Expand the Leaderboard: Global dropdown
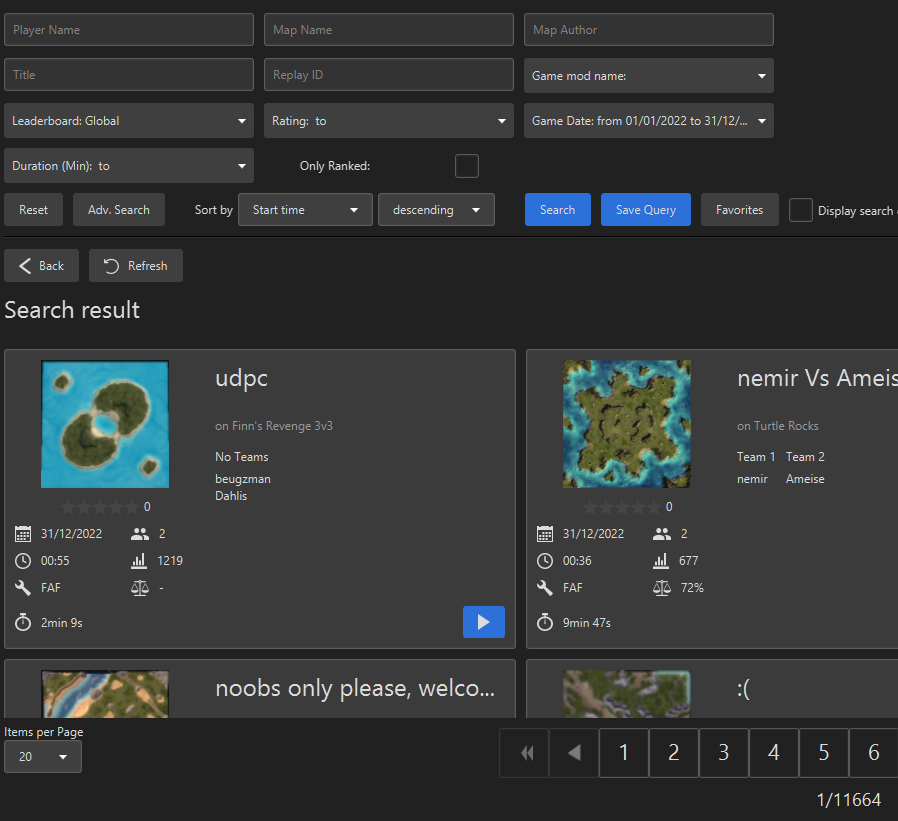This screenshot has height=821, width=898. pyautogui.click(x=129, y=121)
